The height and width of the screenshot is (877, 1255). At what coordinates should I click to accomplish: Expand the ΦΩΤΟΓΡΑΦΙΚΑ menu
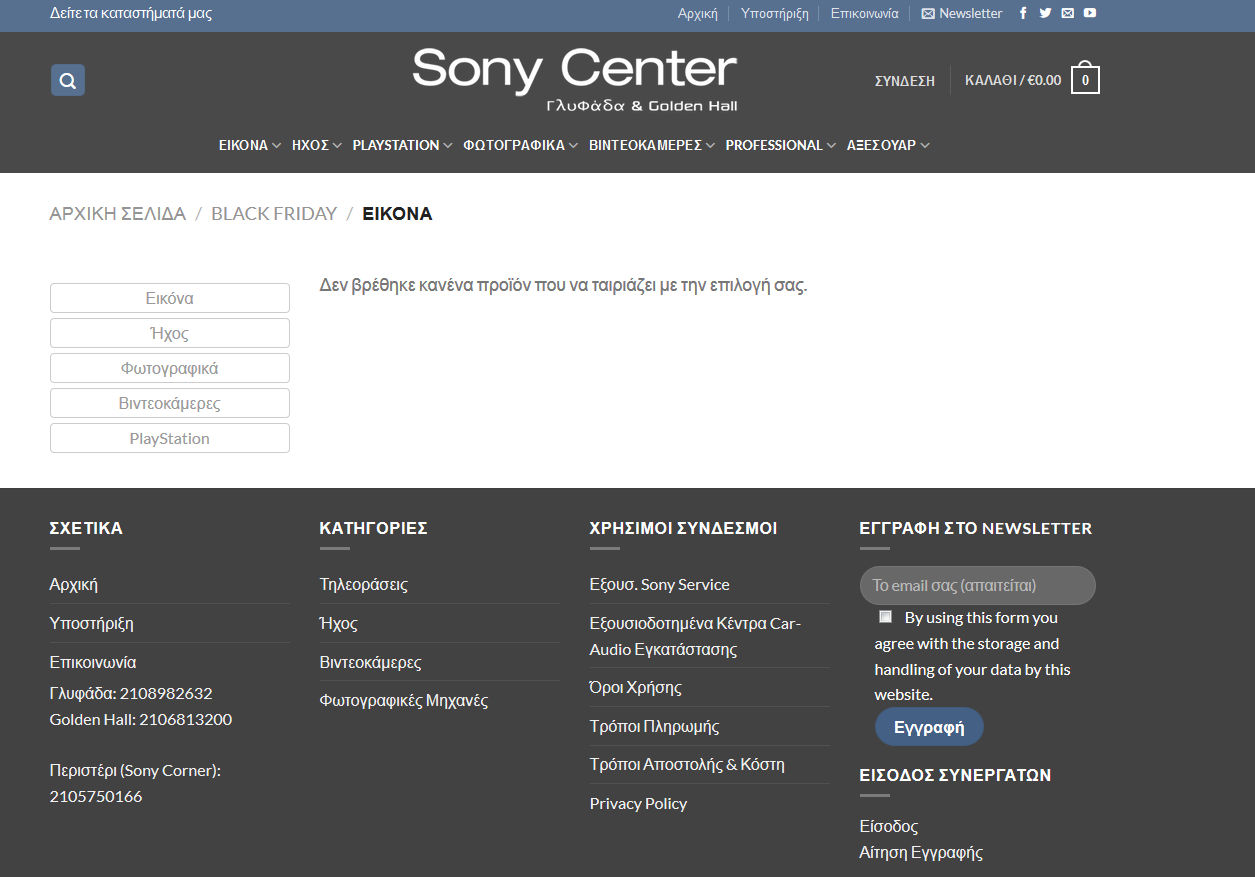coord(520,145)
